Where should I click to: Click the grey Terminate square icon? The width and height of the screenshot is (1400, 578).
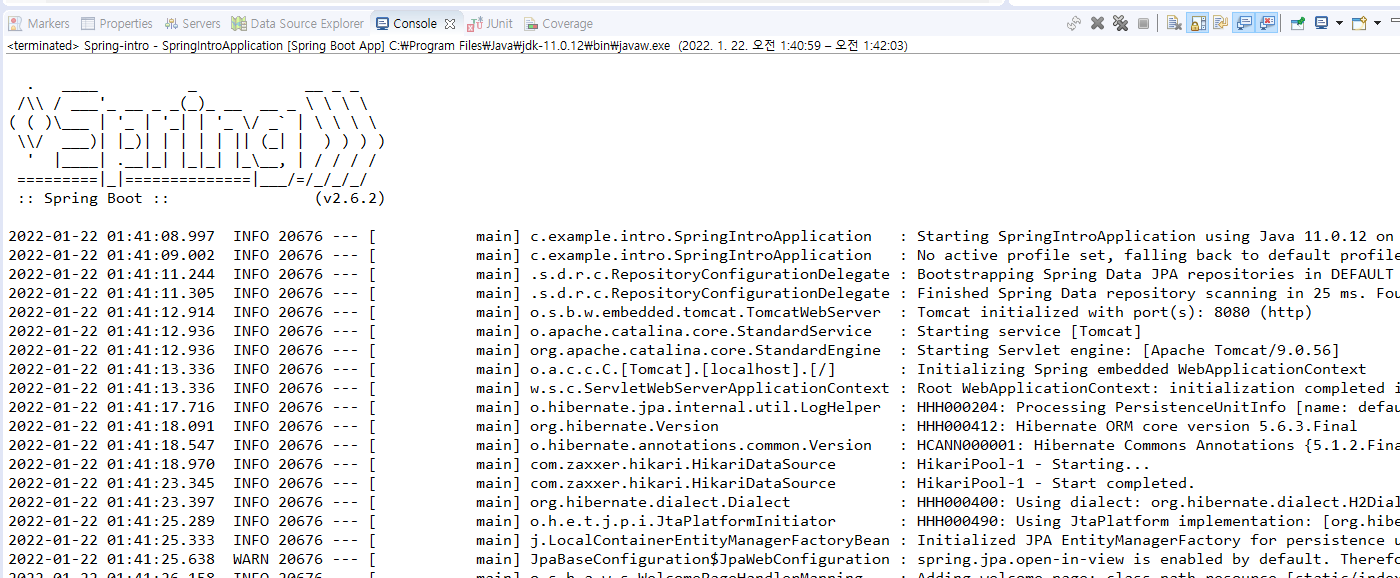(x=1143, y=23)
